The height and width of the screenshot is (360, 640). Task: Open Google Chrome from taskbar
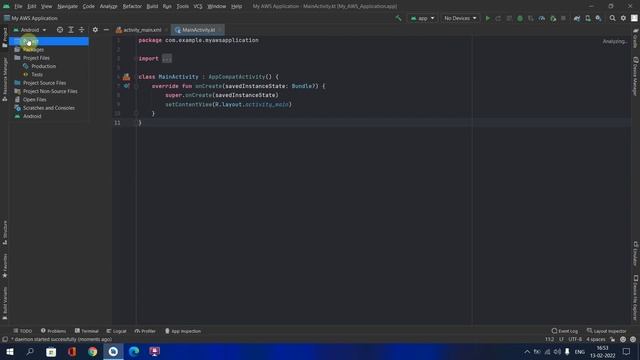93,351
